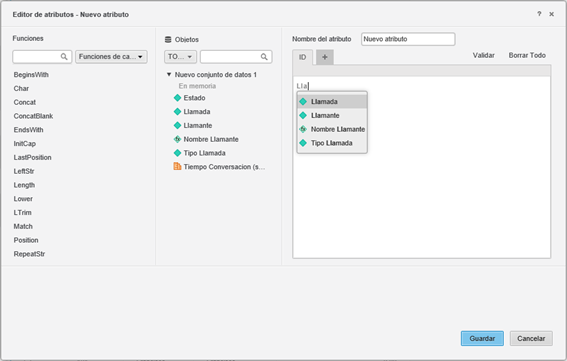Click Borrar Todo to clear expression
Screen dimensions: 567x361
pyautogui.click(x=527, y=55)
